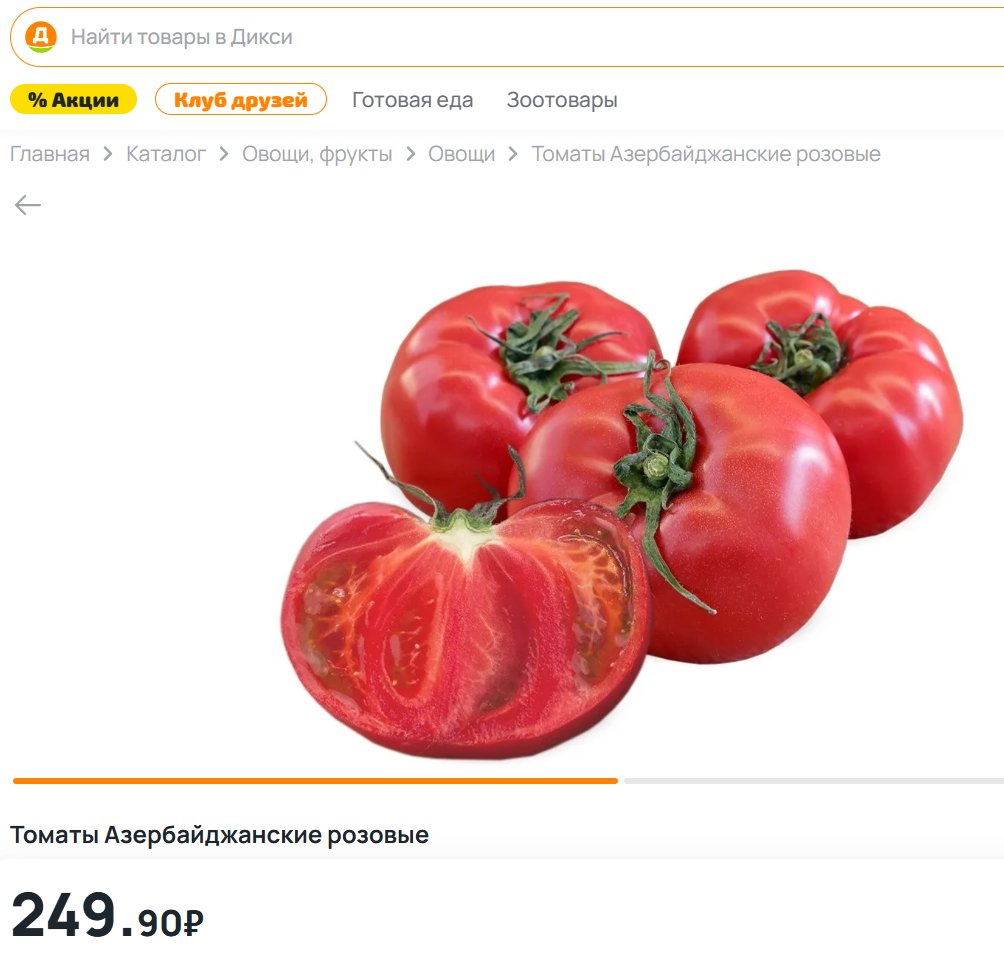Focus the Найти товары в Дикси search field

[x=507, y=37]
